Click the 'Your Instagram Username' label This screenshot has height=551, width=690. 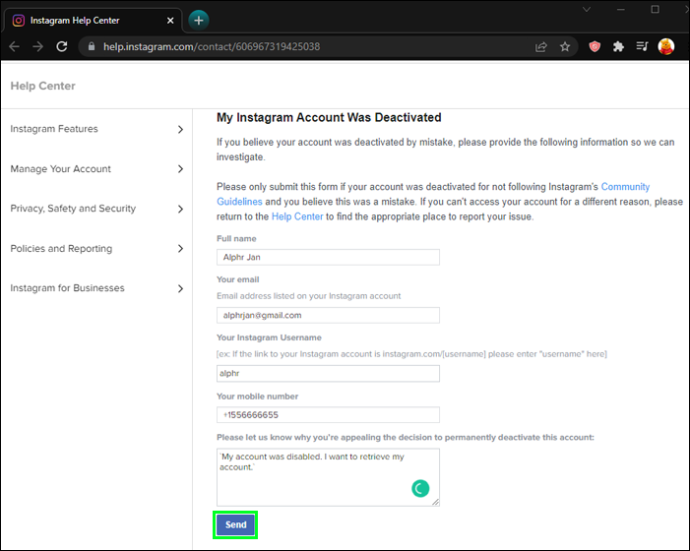click(269, 338)
